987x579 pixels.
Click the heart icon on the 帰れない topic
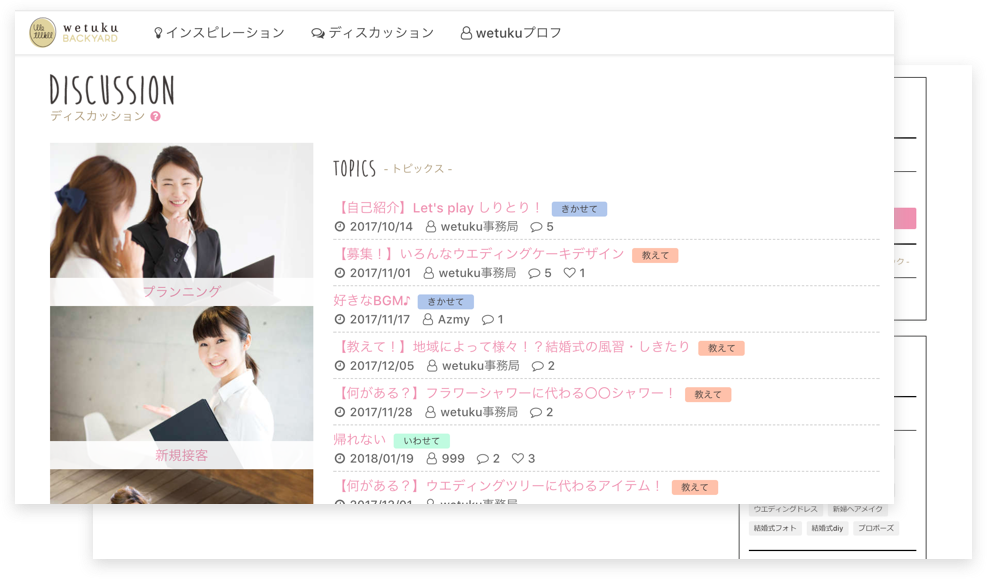(x=517, y=458)
